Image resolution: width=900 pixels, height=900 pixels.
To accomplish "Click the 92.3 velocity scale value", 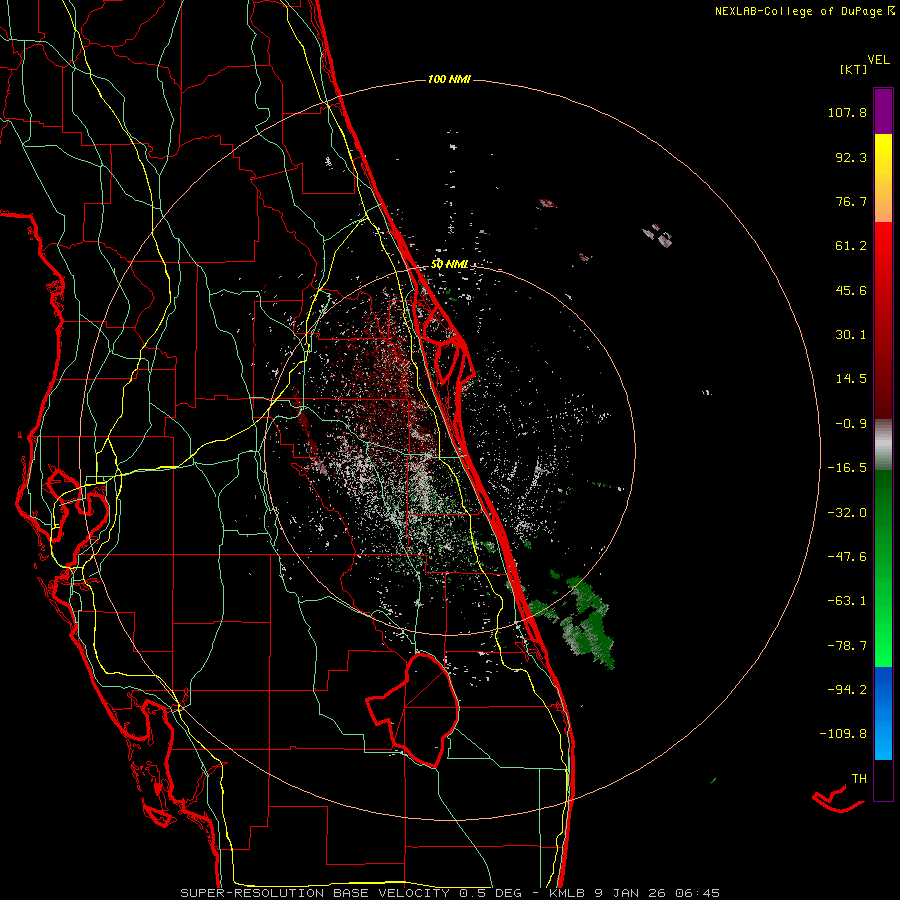I will [851, 157].
